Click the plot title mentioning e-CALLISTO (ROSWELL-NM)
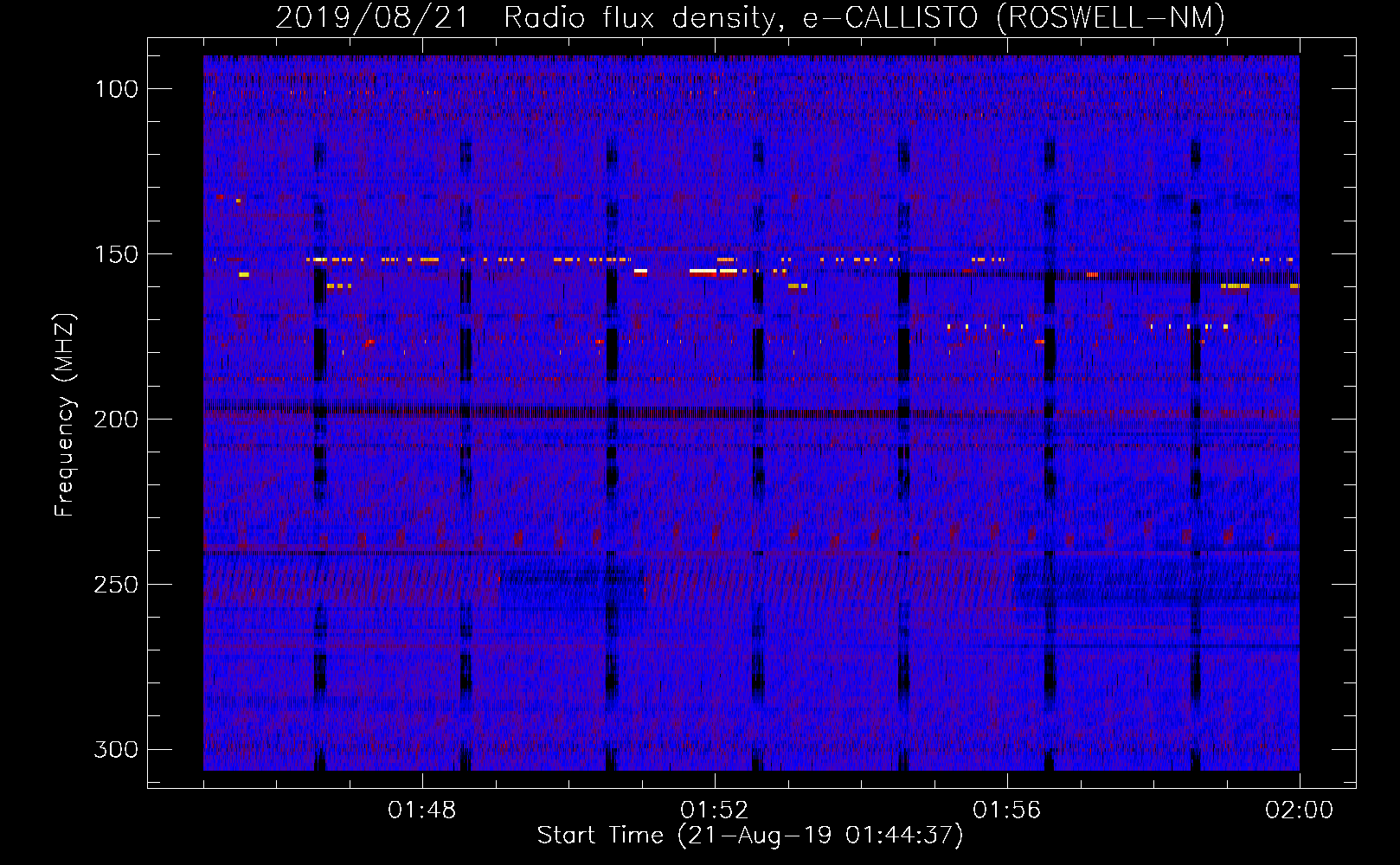The width and height of the screenshot is (1400, 865). pos(750,17)
